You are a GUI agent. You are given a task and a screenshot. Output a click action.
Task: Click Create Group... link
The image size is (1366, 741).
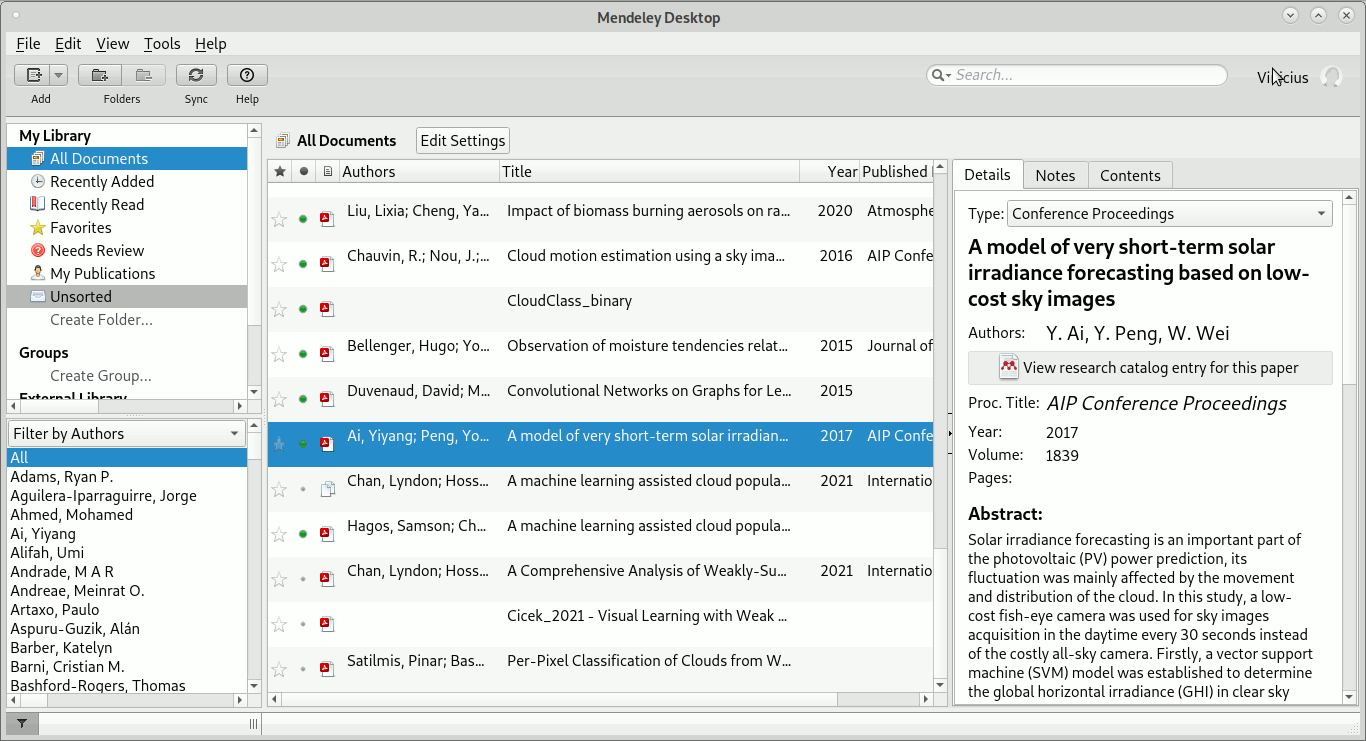pyautogui.click(x=101, y=376)
